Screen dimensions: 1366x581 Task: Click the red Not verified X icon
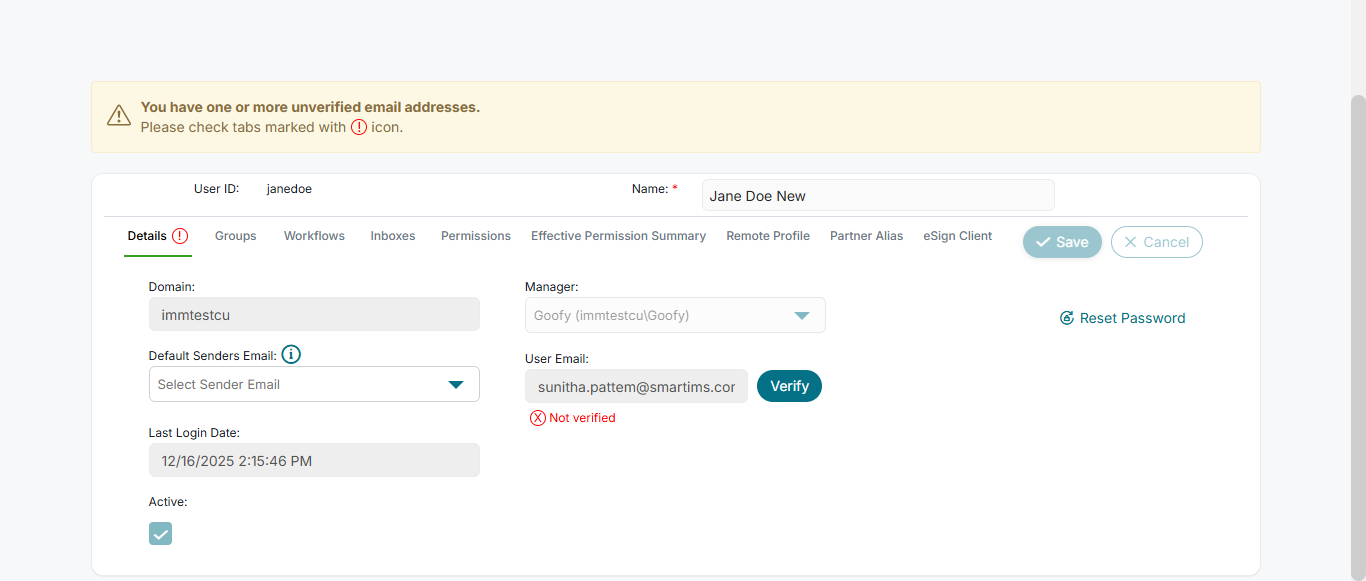538,418
